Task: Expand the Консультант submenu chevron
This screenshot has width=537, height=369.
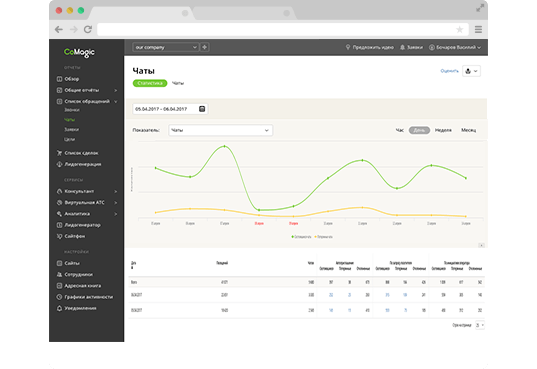Action: point(116,191)
